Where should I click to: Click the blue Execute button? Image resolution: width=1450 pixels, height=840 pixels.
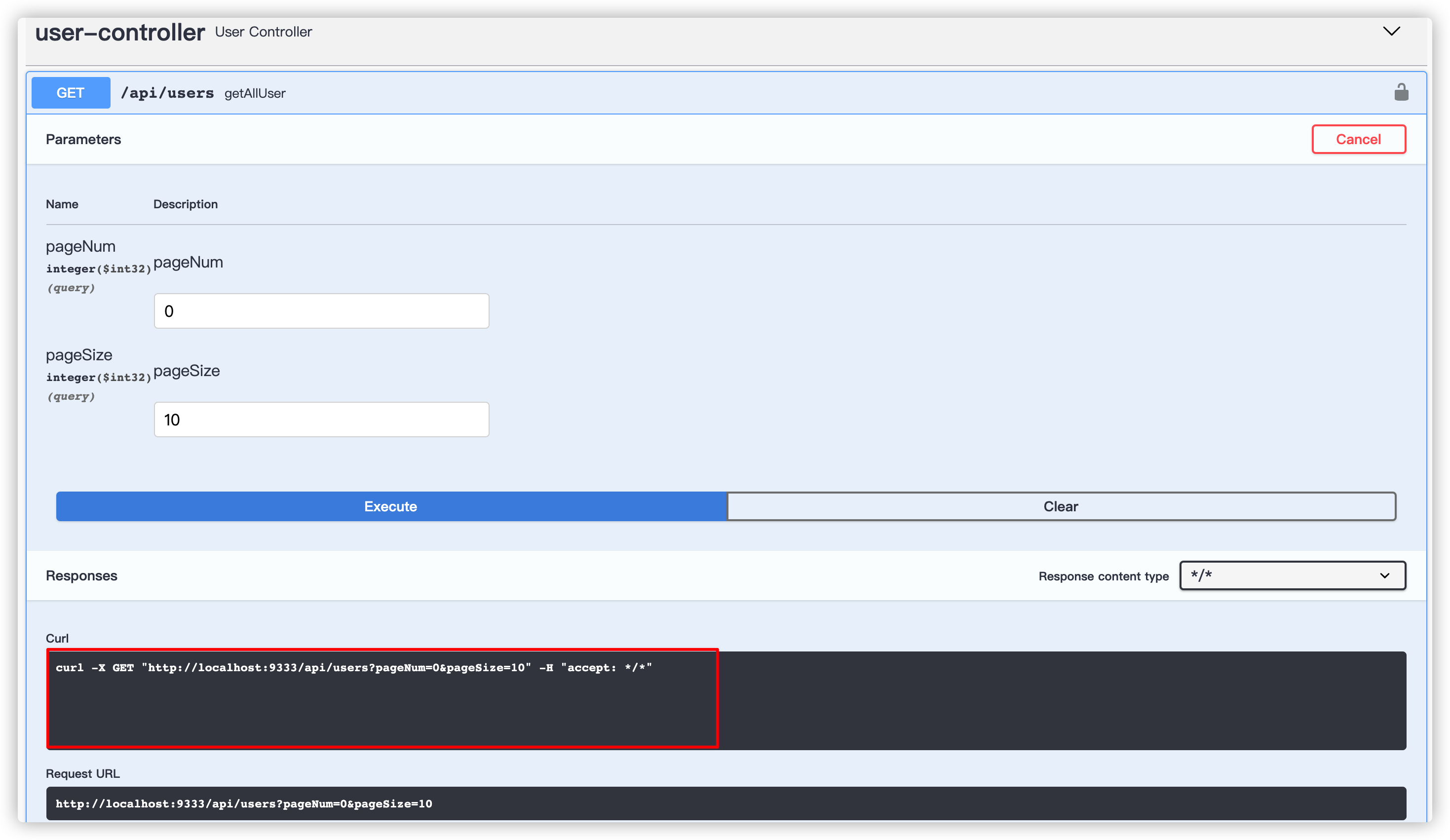coord(391,506)
